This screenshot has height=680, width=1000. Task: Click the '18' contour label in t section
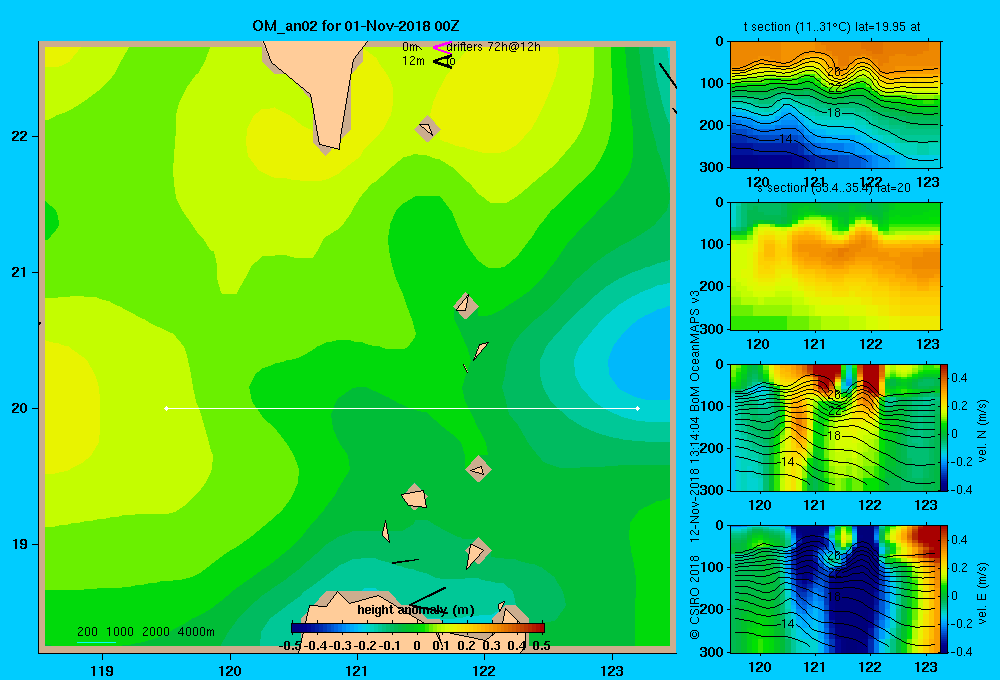click(x=834, y=113)
